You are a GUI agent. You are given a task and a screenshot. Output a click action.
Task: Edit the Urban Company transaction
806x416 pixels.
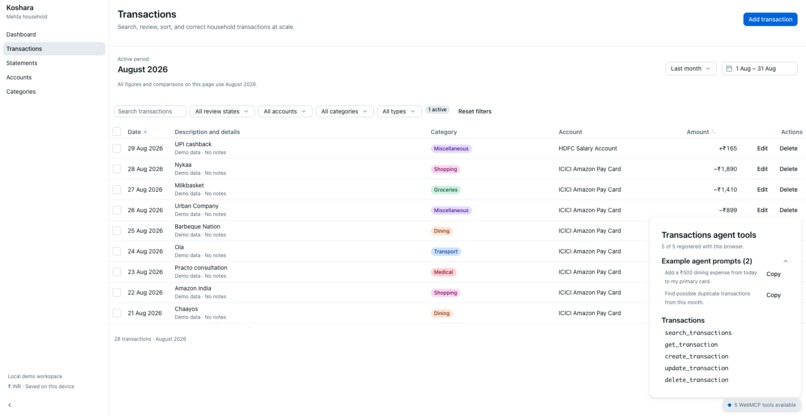pos(762,210)
